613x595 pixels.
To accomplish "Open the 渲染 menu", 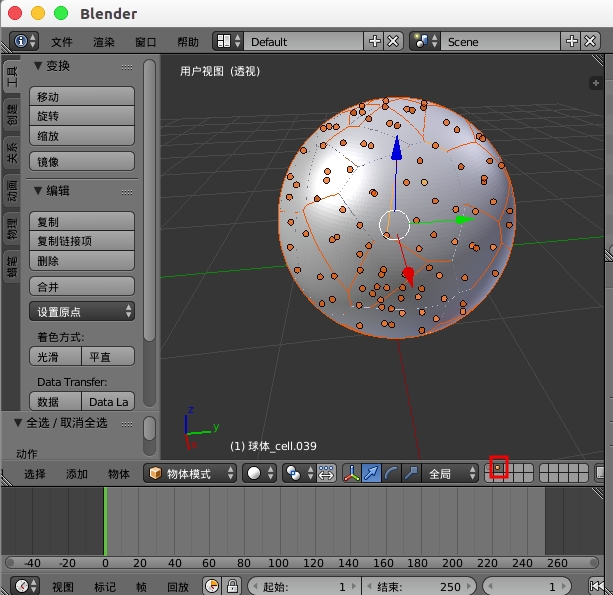I will tap(104, 41).
